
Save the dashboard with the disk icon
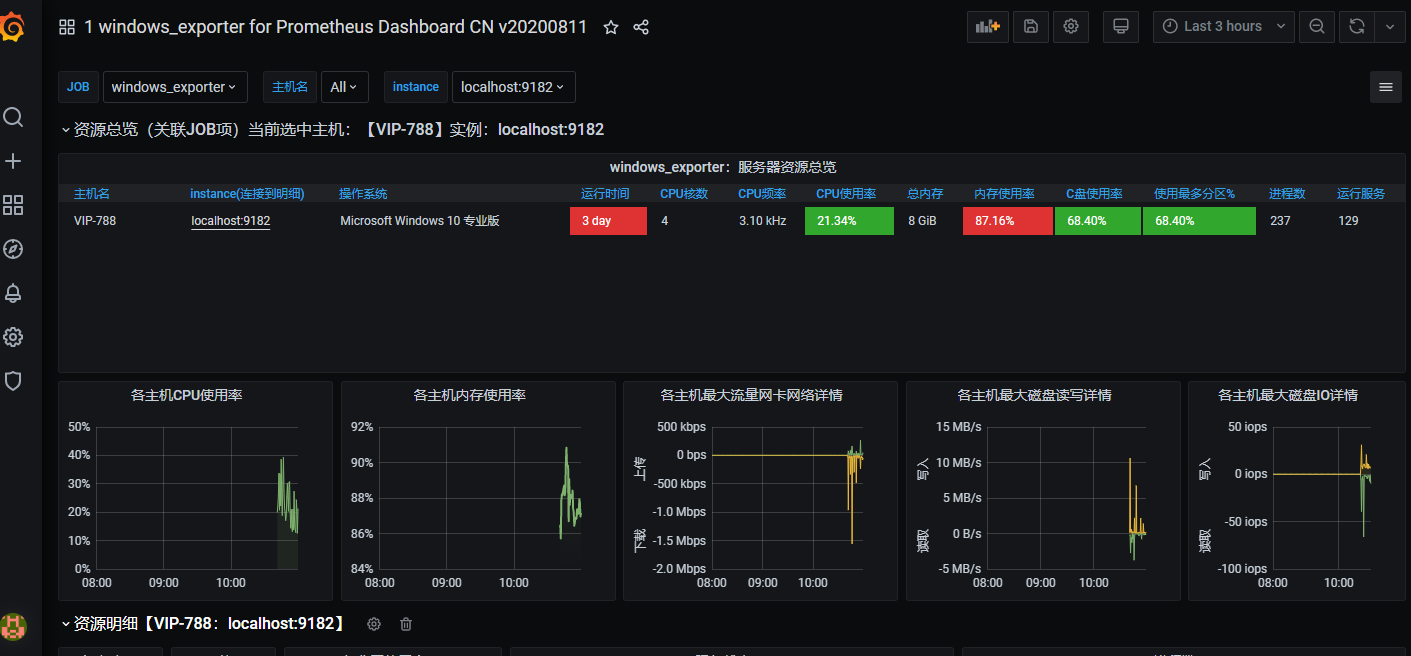pyautogui.click(x=1031, y=27)
